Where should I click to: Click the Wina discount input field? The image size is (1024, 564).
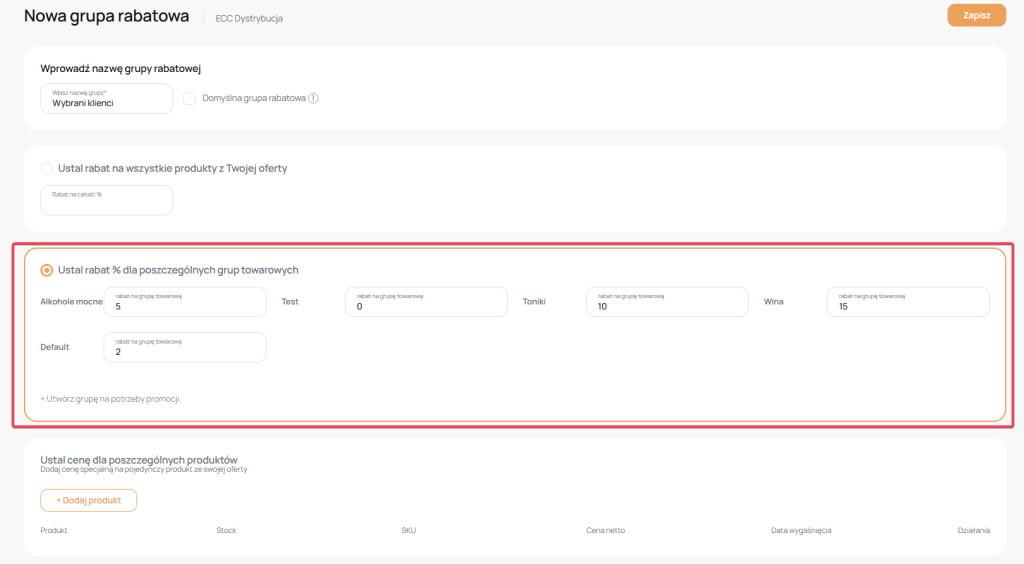(908, 302)
